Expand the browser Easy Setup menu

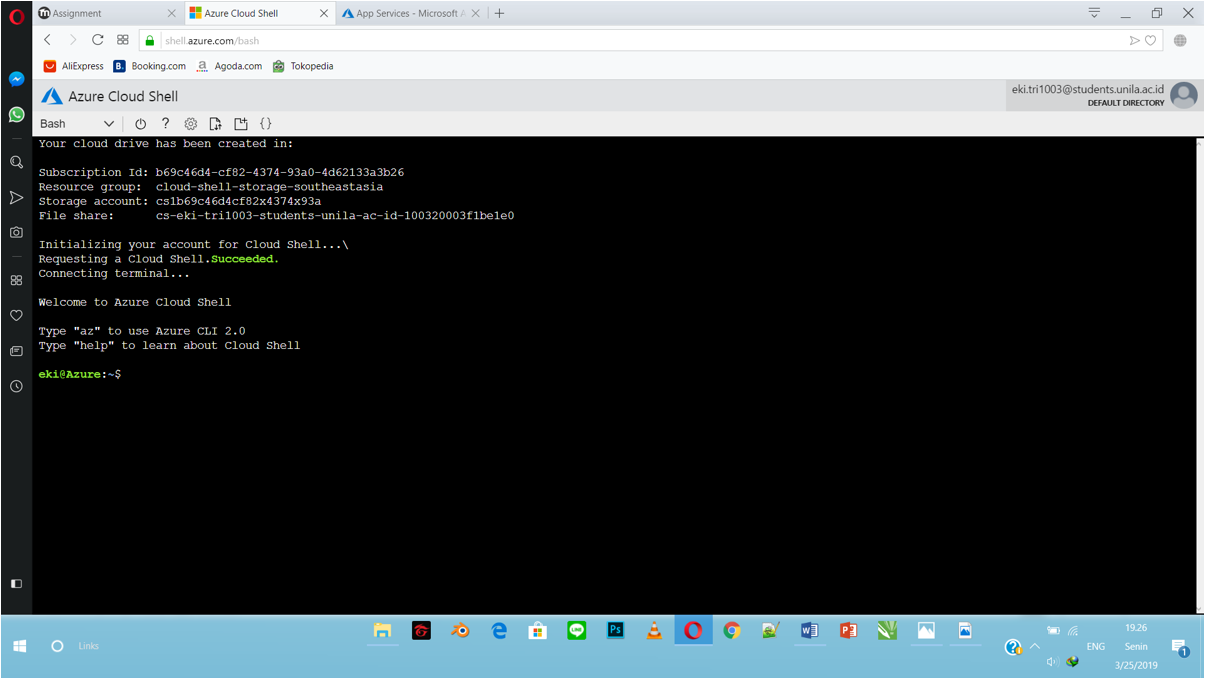[x=1093, y=13]
